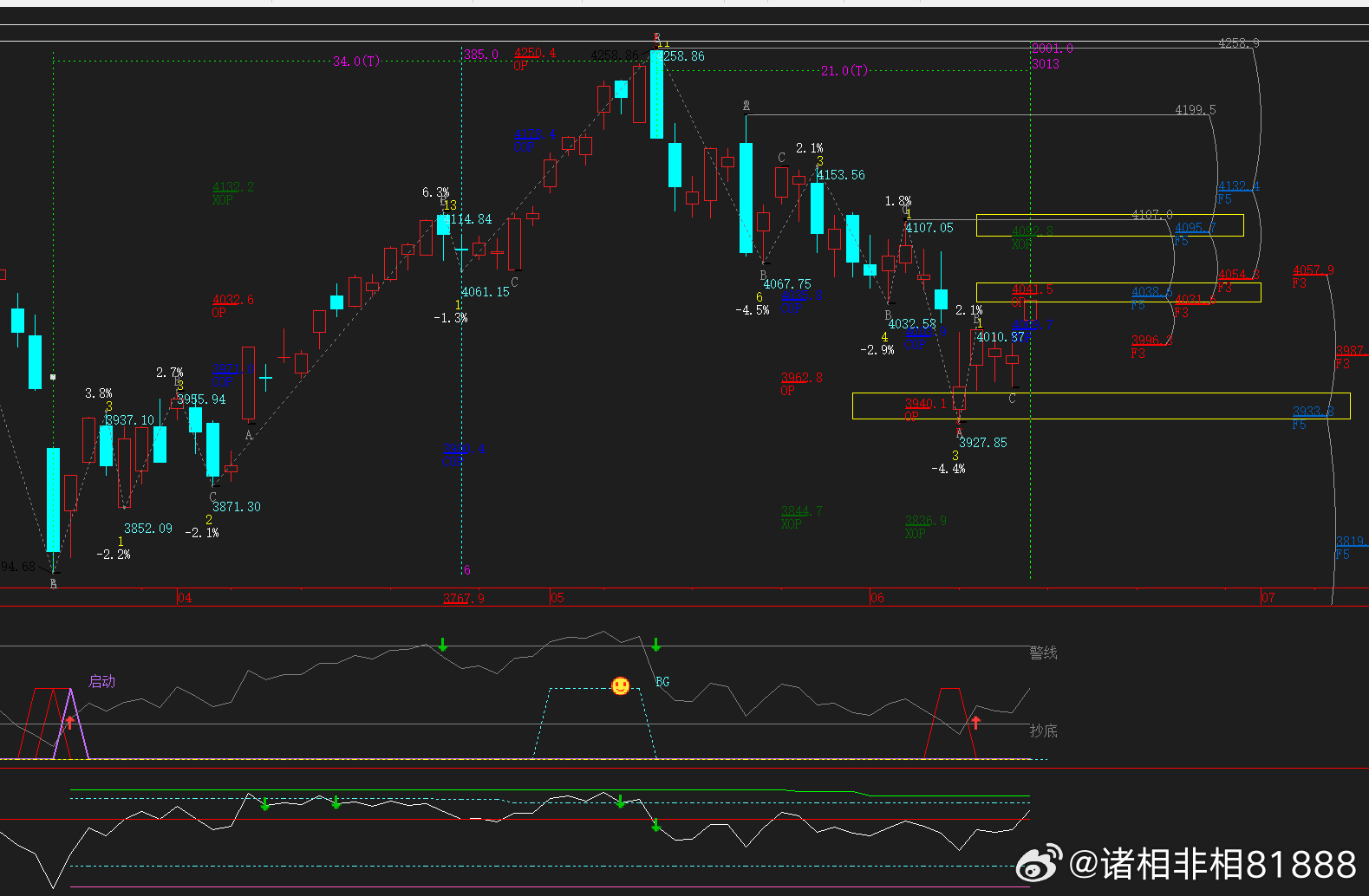The width and height of the screenshot is (1369, 896).
Task: Click the 6.3% swing percentage label
Action: [x=436, y=192]
